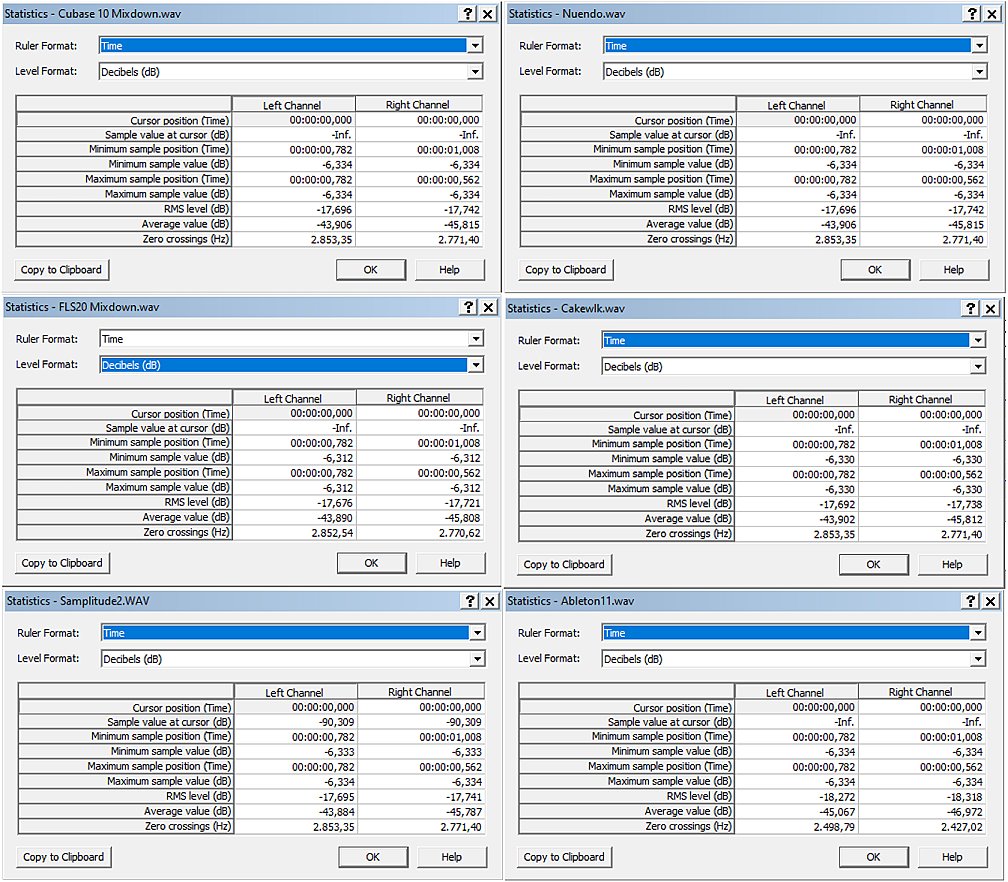
Task: Open Ruler Format dropdown in Nuendo.wav window
Action: (x=979, y=46)
